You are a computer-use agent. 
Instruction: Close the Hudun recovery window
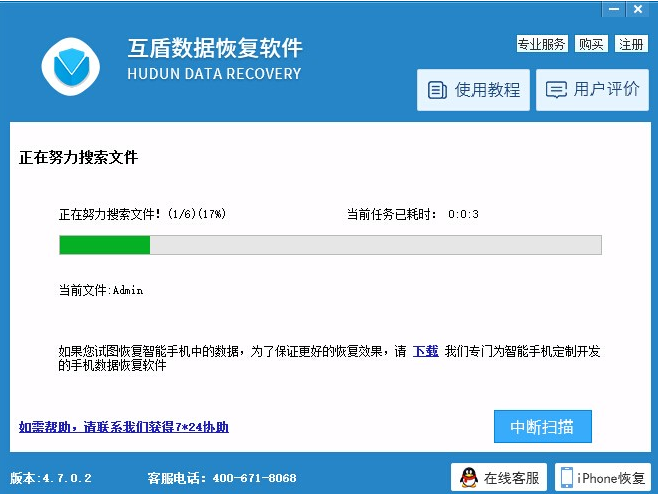[x=638, y=9]
